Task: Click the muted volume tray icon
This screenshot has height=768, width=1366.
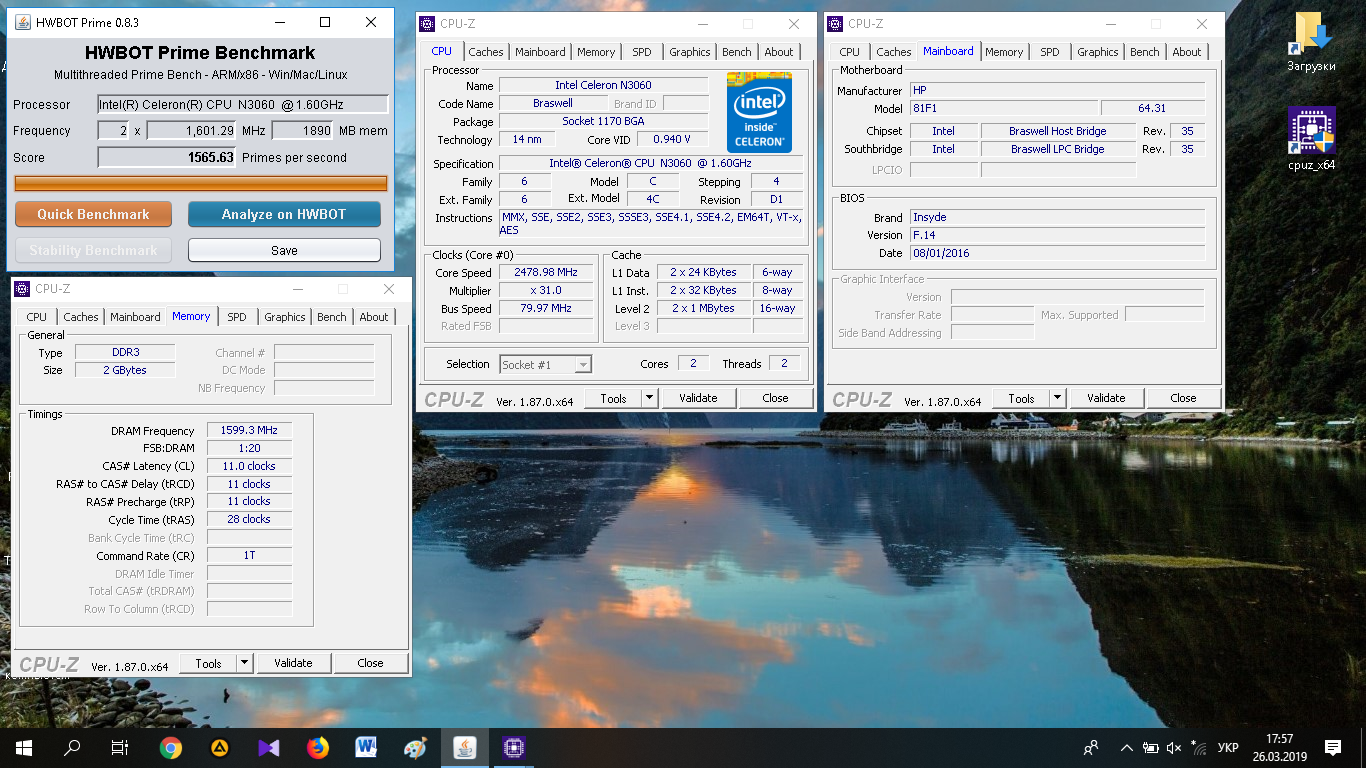Action: click(1174, 747)
